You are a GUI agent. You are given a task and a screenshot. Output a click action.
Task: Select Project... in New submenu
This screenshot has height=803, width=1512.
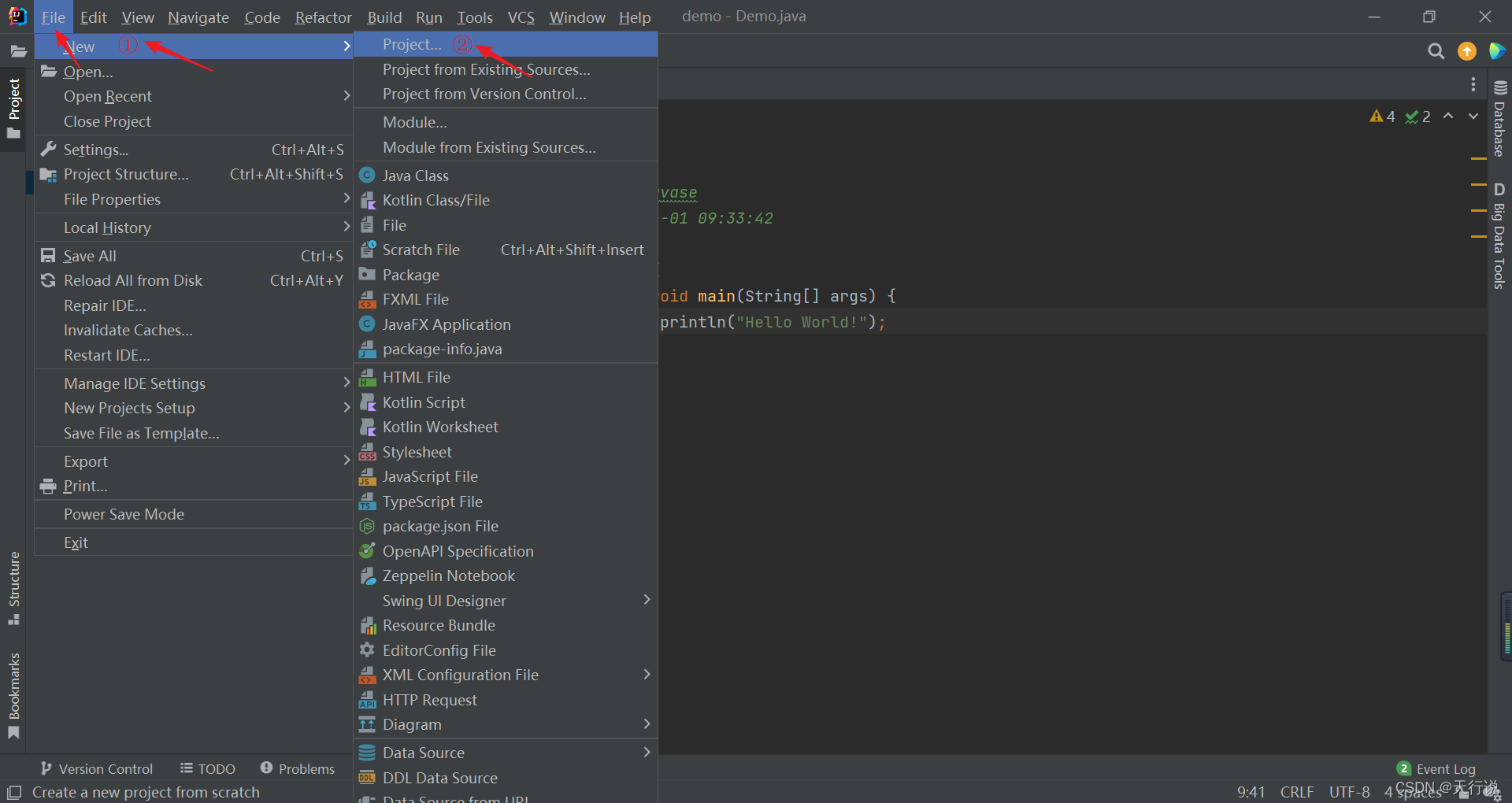click(x=506, y=45)
